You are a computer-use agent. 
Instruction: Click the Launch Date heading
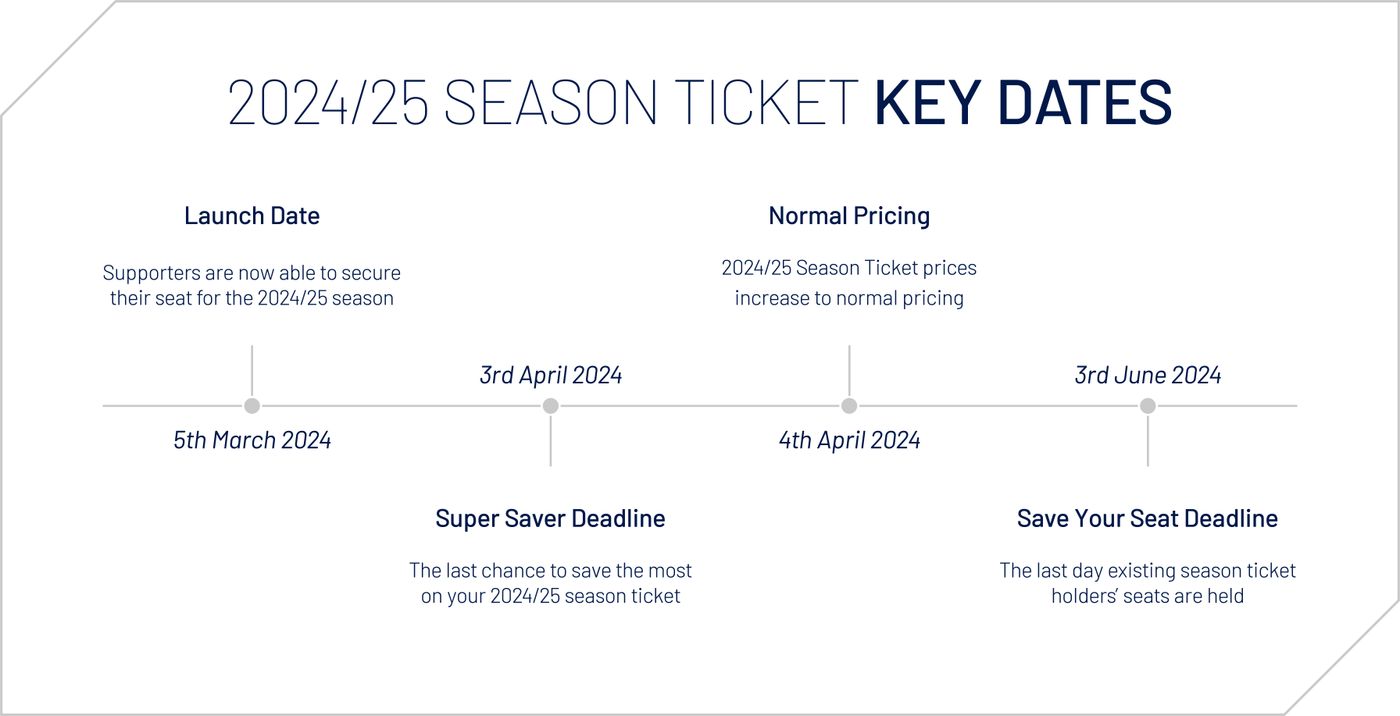tap(252, 215)
